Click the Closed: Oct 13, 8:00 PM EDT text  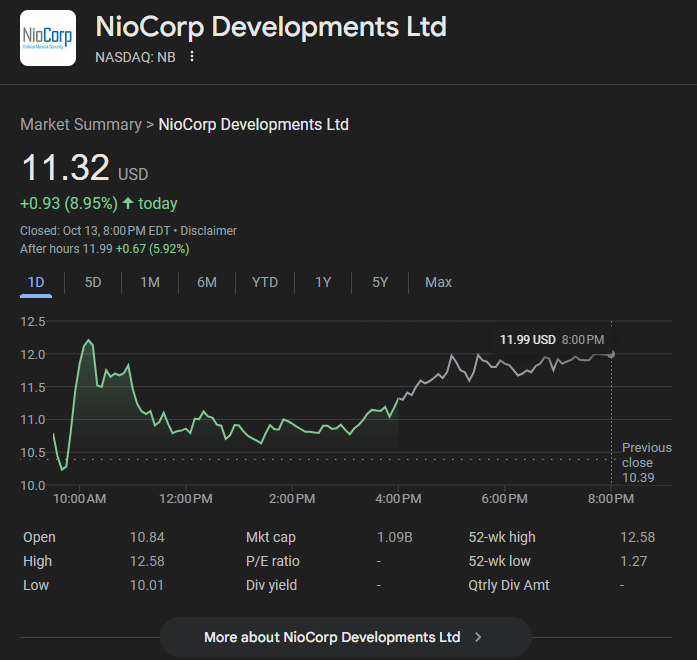coord(95,231)
